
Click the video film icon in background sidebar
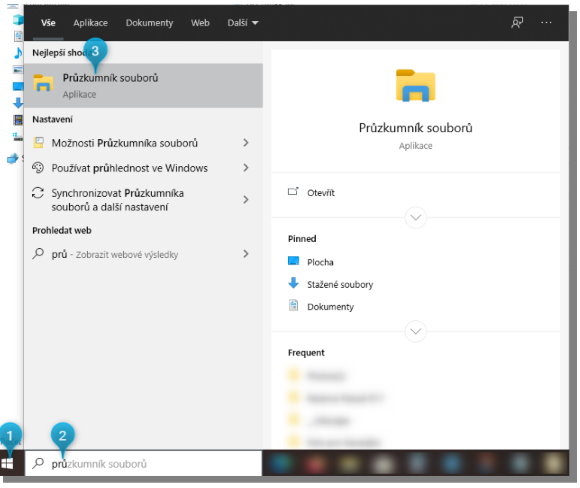coord(18,120)
